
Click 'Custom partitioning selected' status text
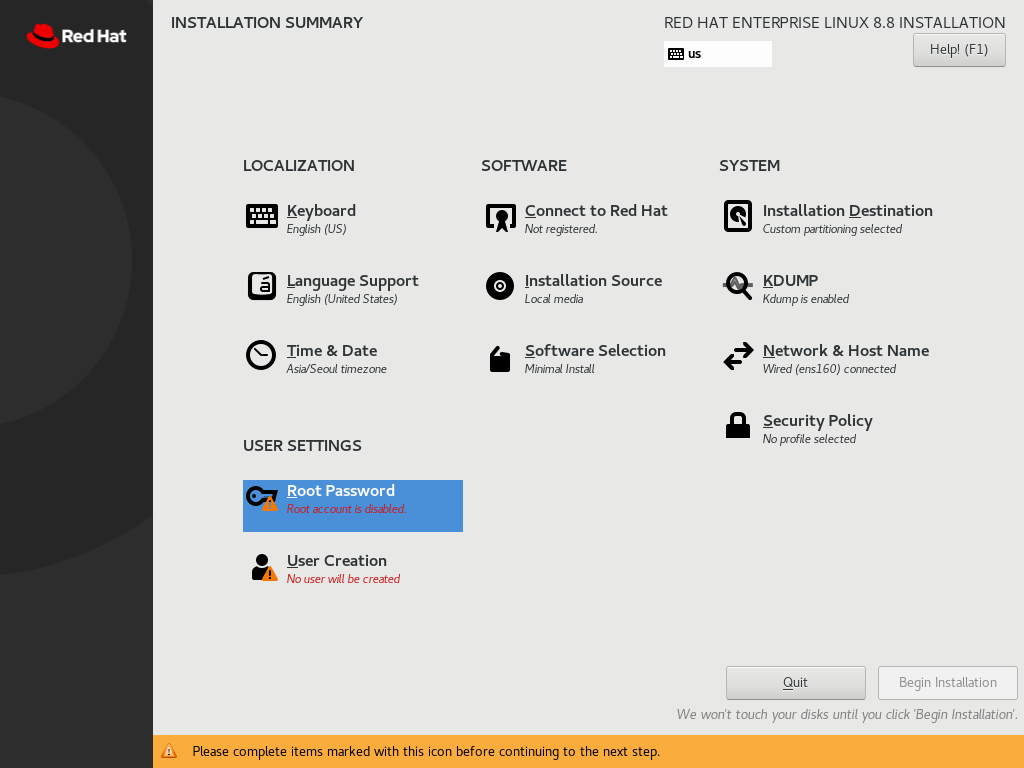click(x=832, y=229)
